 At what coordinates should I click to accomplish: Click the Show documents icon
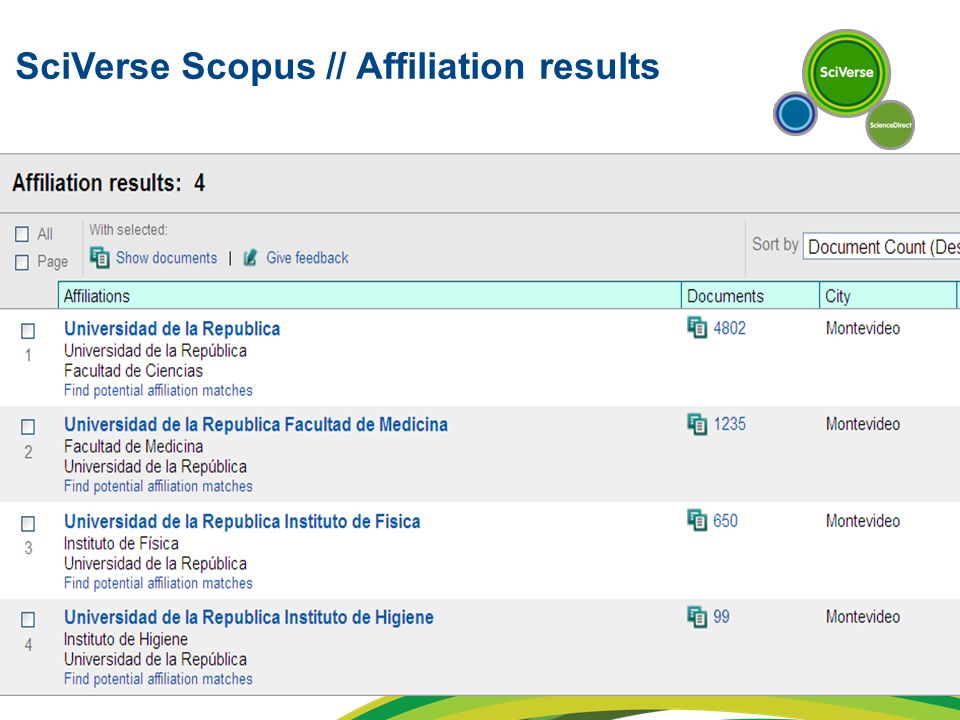(100, 257)
